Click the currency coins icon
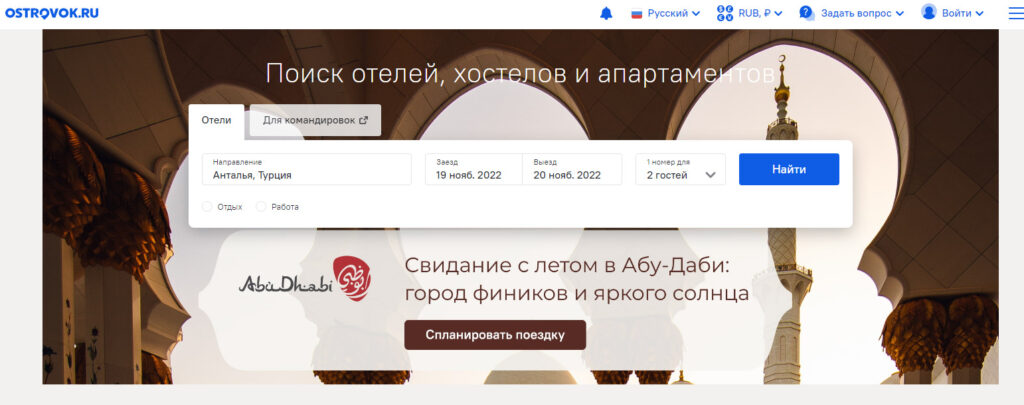 click(x=725, y=13)
